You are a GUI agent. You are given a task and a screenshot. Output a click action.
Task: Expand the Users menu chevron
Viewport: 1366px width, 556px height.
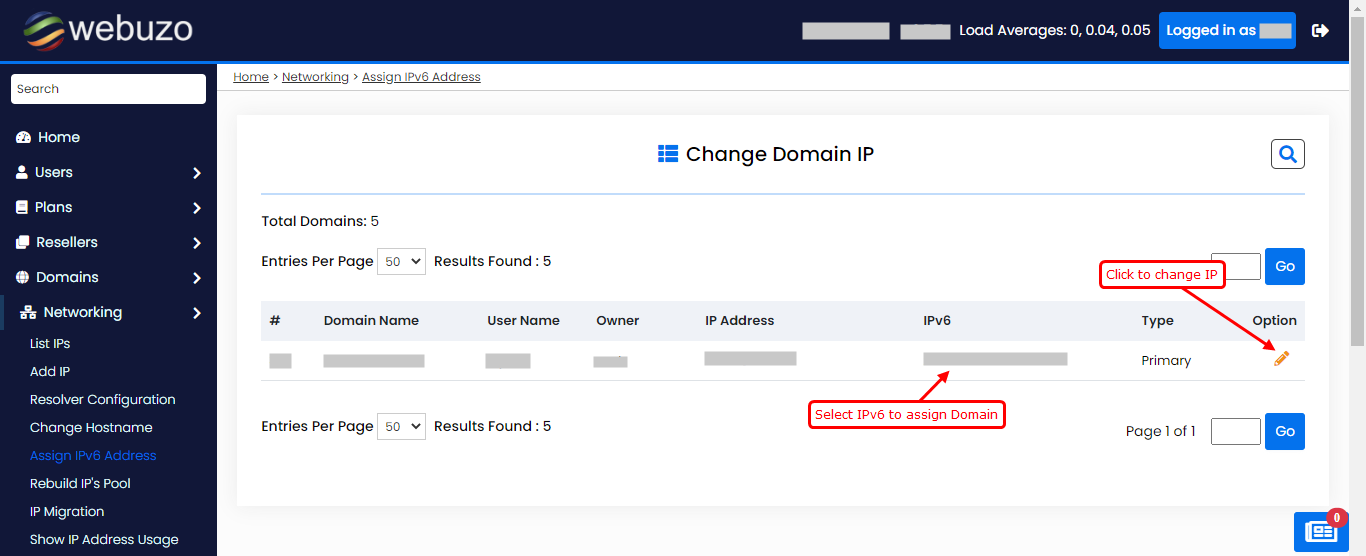[x=197, y=173]
